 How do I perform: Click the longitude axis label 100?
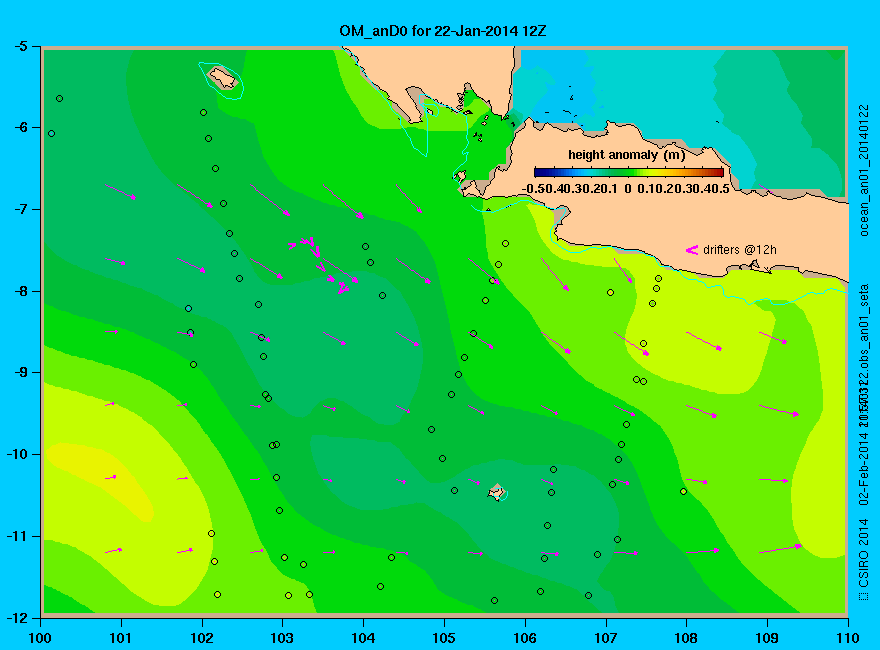[x=40, y=638]
